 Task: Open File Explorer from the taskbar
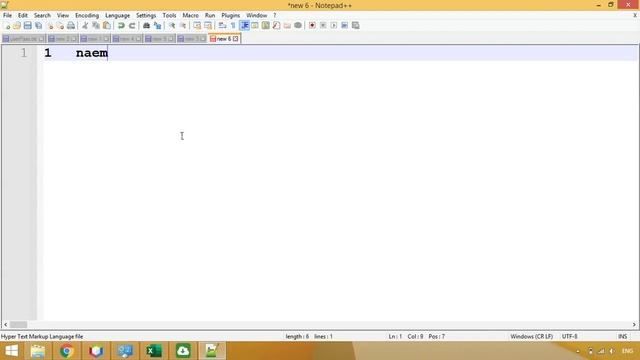(38, 351)
